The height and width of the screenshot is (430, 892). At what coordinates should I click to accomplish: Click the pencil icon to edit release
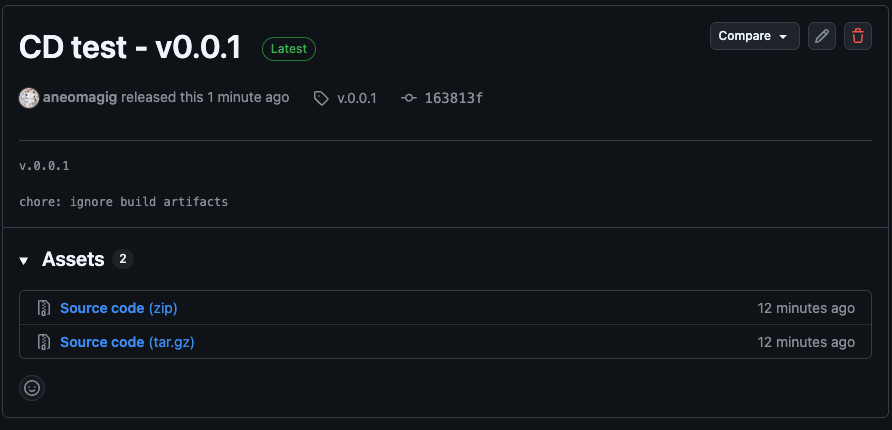[x=822, y=36]
